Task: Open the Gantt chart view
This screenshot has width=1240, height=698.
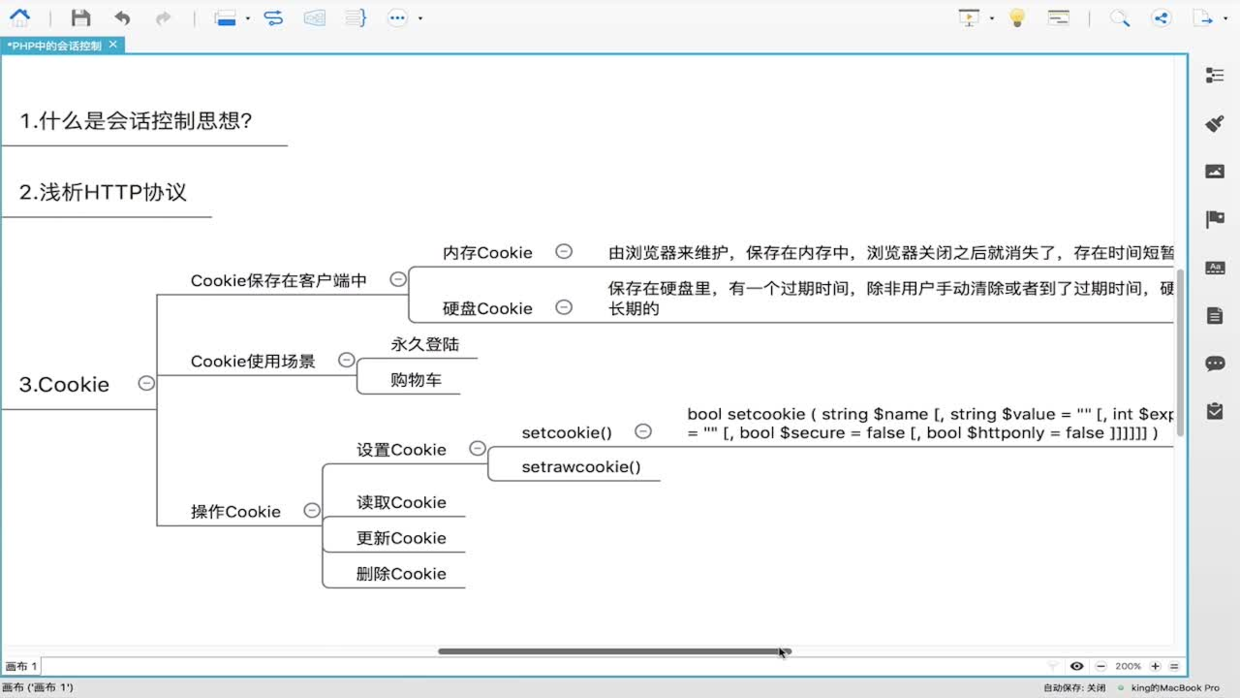Action: coord(1058,18)
